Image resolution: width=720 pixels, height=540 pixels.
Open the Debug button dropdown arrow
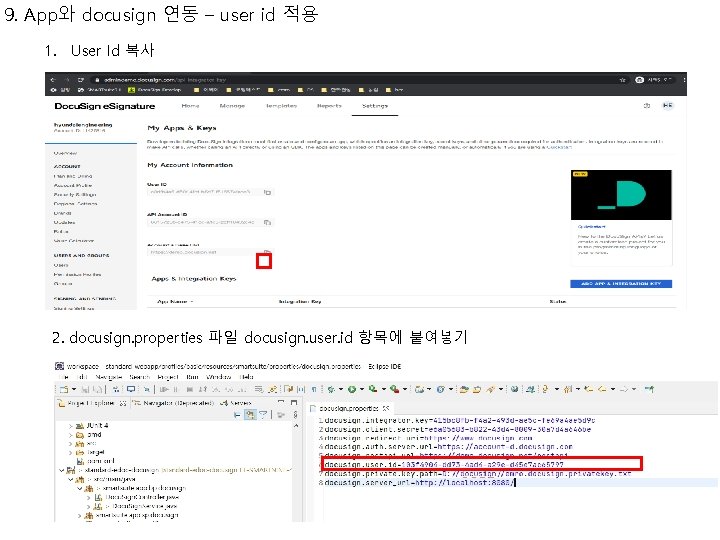click(341, 389)
